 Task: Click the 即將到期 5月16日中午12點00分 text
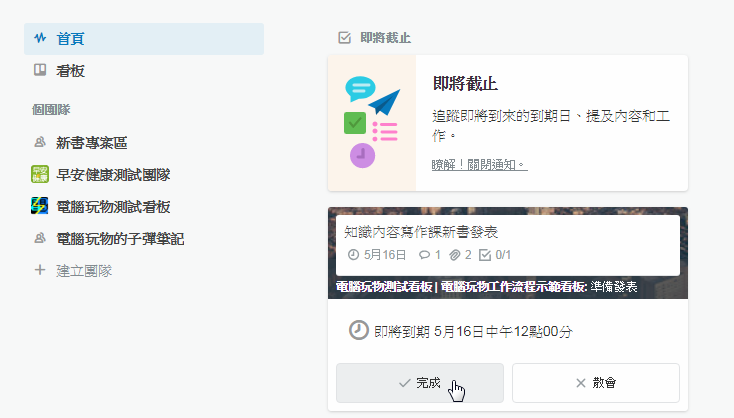coord(473,331)
